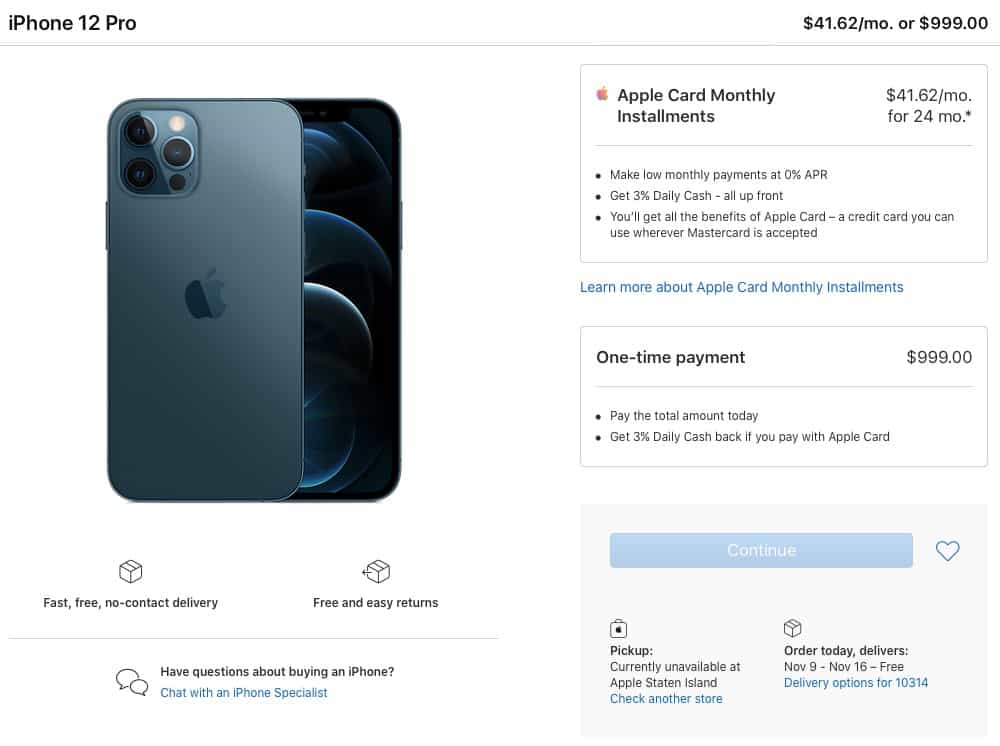Click the pickup shopping bag icon
The height and width of the screenshot is (746, 1000).
click(619, 628)
